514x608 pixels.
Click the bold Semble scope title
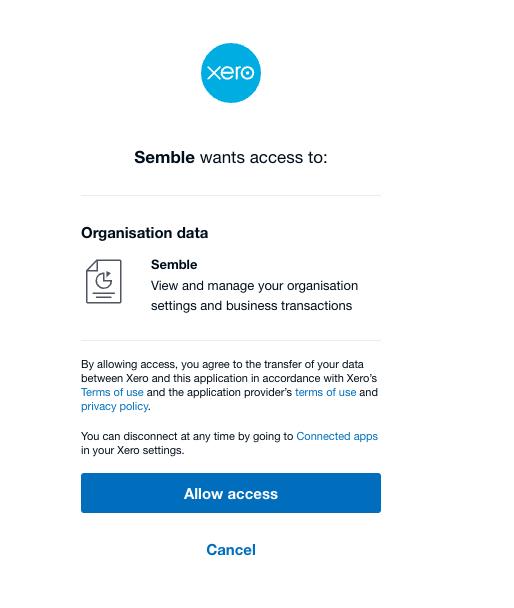click(174, 264)
